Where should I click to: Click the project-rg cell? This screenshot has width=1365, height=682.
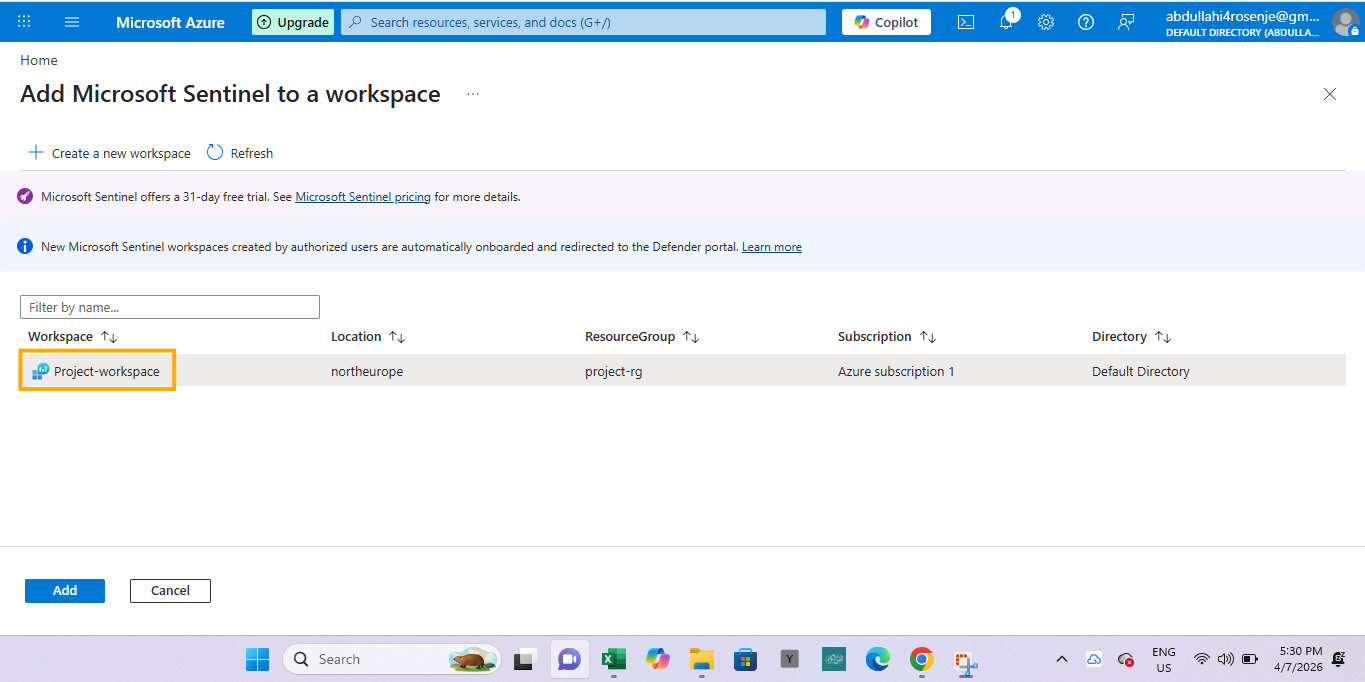pyautogui.click(x=614, y=371)
